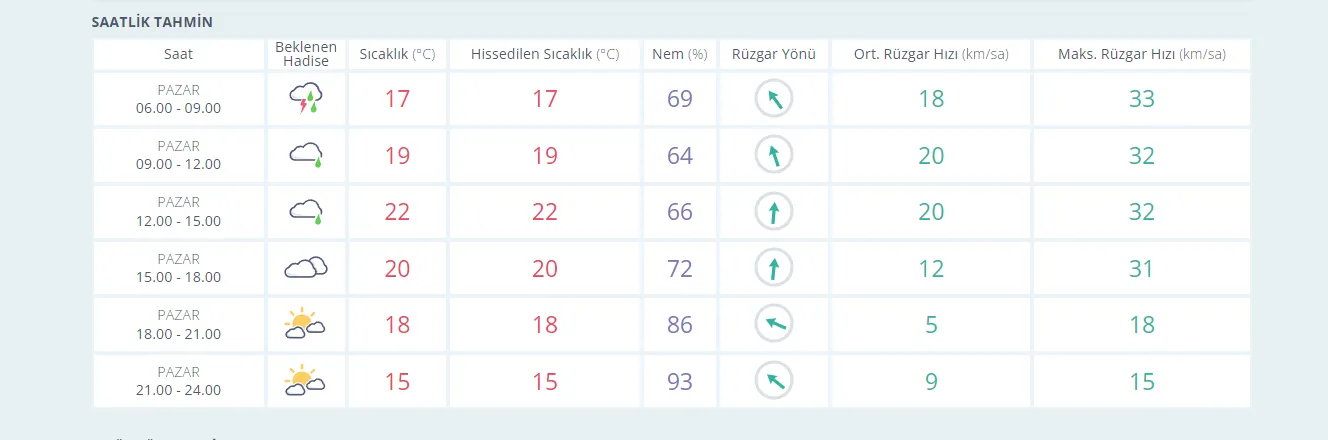1328x440 pixels.
Task: Click the Saat column header
Action: tap(178, 54)
